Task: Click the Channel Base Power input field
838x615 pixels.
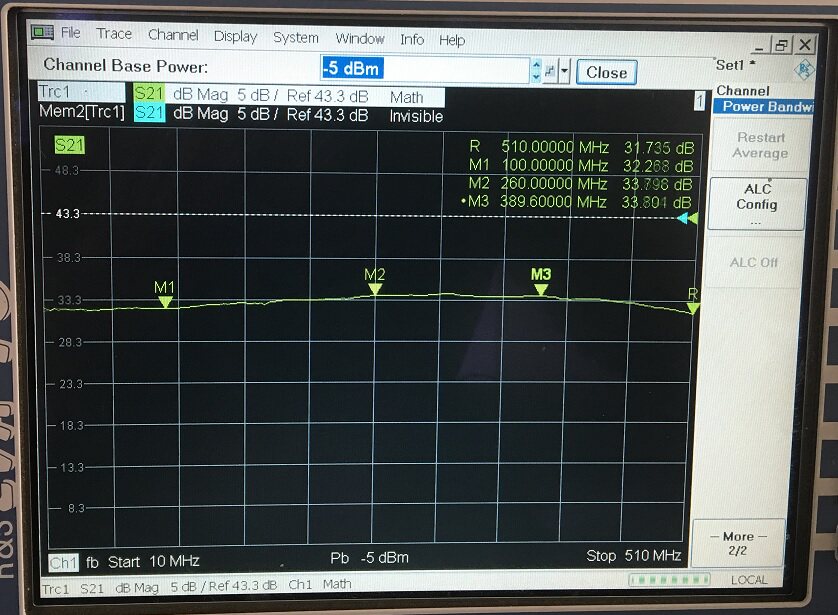Action: click(x=425, y=69)
